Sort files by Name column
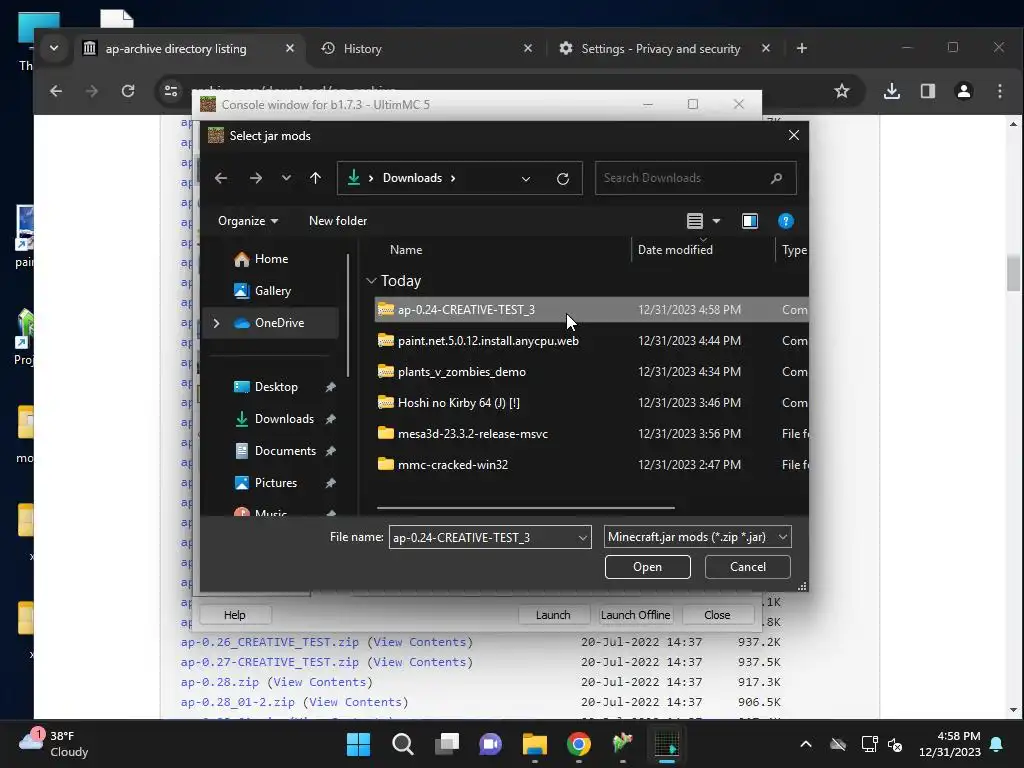 (406, 249)
